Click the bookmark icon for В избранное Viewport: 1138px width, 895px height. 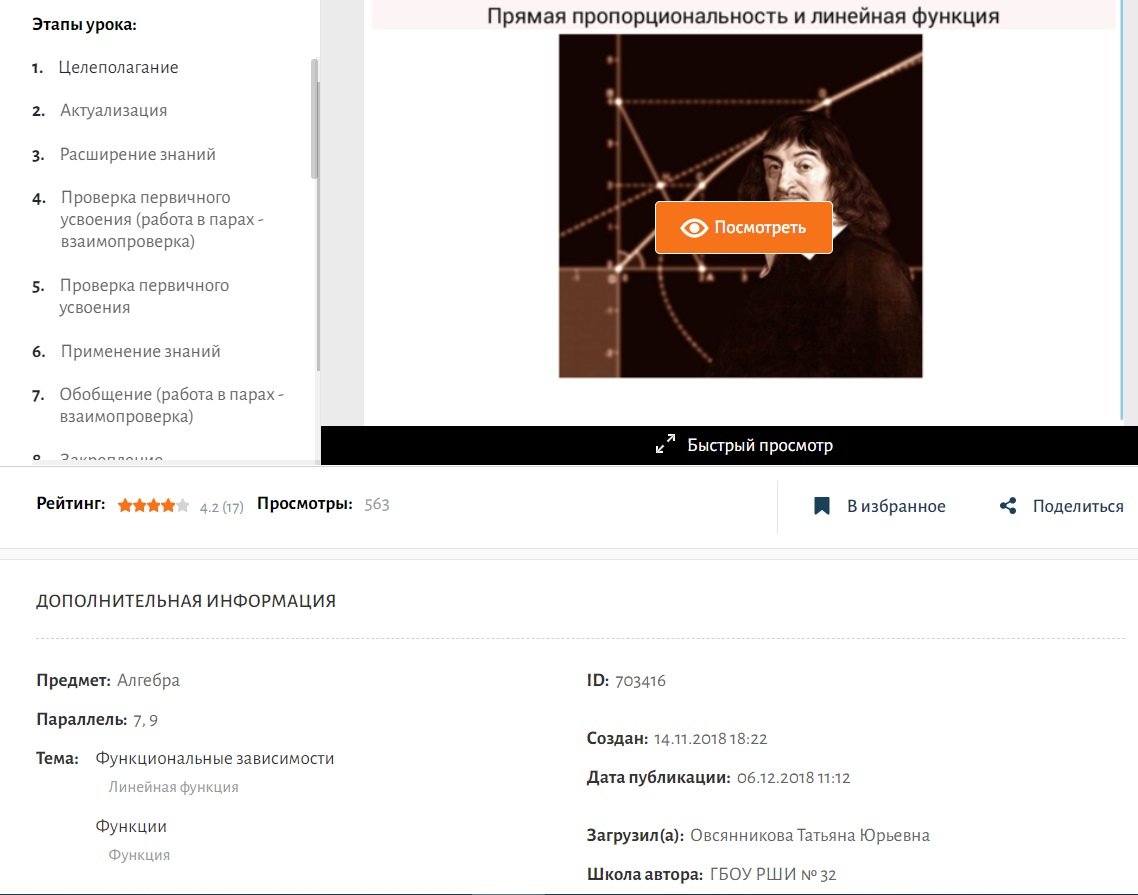click(822, 506)
